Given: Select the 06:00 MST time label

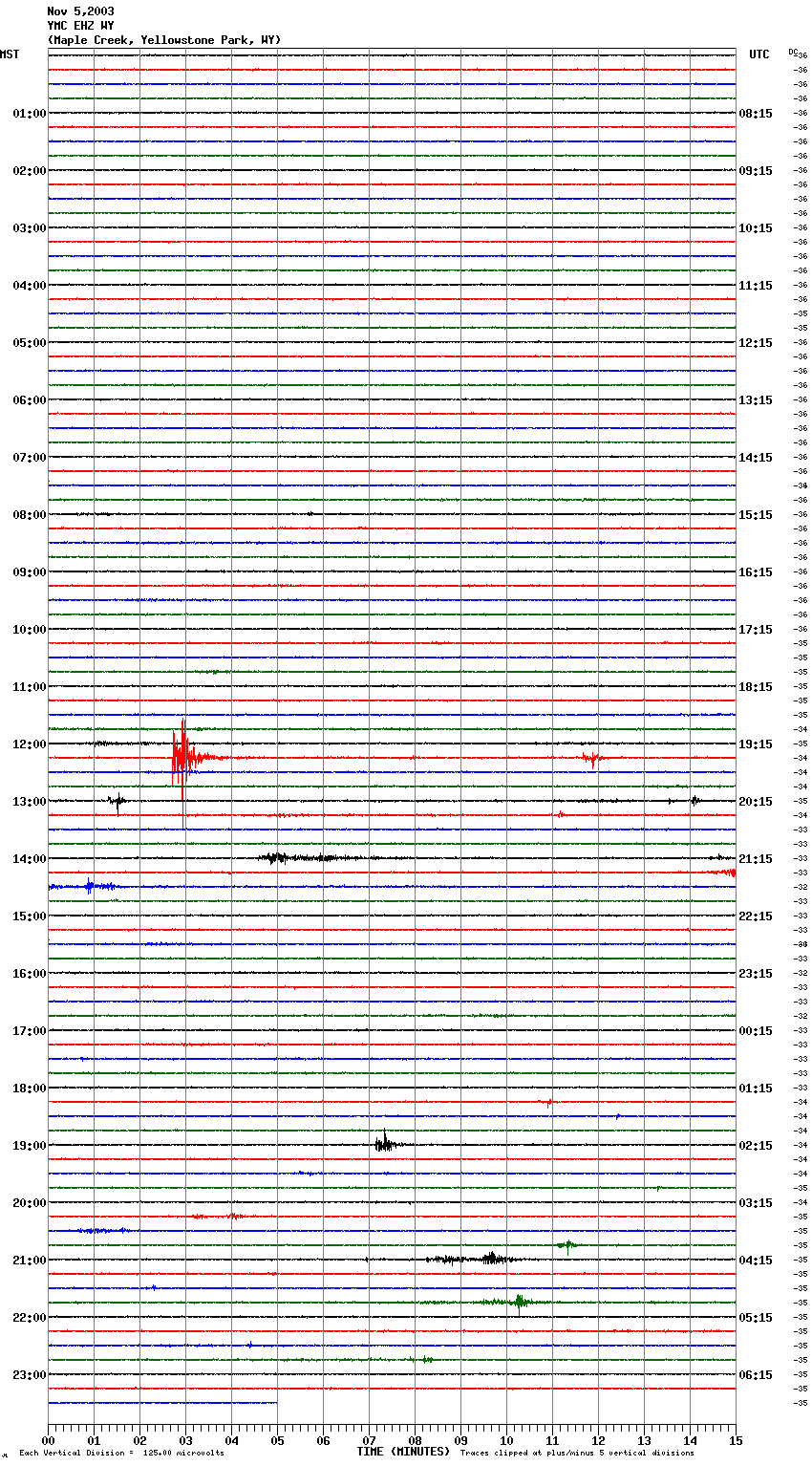Looking at the screenshot, I should pyautogui.click(x=30, y=400).
